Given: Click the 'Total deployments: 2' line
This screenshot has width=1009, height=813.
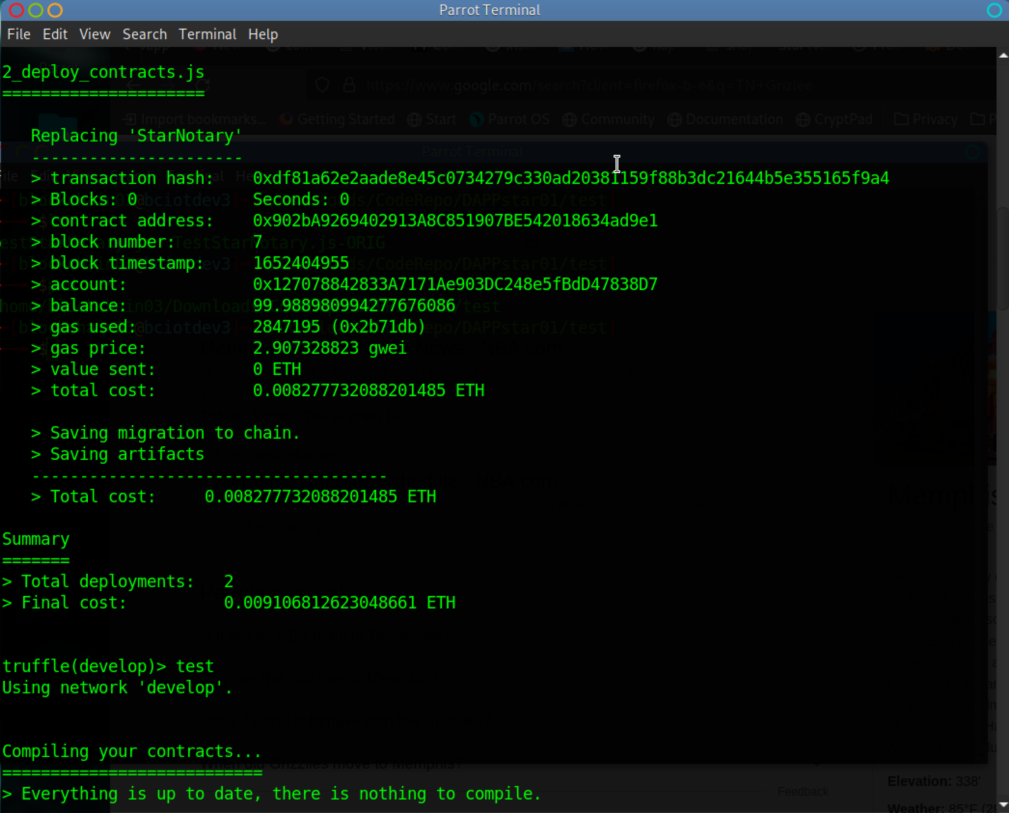Looking at the screenshot, I should click(118, 582).
